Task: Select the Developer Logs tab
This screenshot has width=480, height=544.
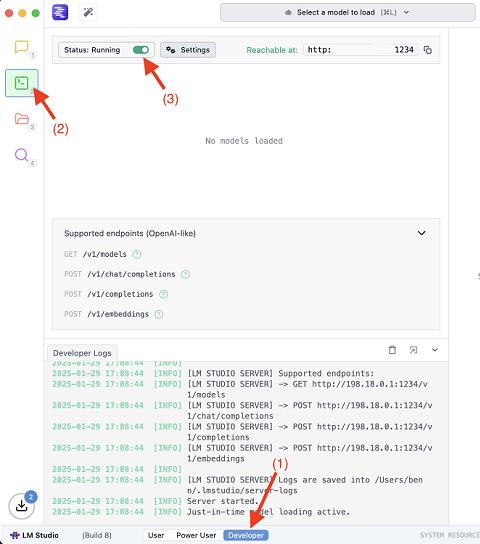Action: tap(82, 353)
